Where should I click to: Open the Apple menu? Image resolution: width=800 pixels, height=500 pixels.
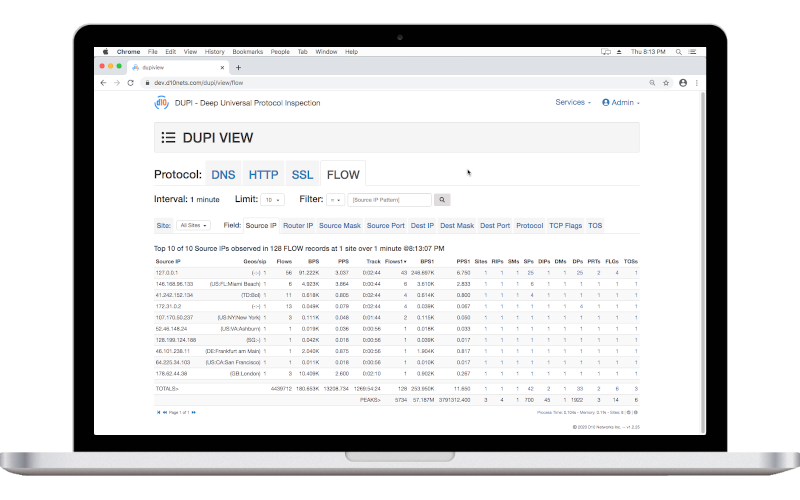pyautogui.click(x=106, y=52)
